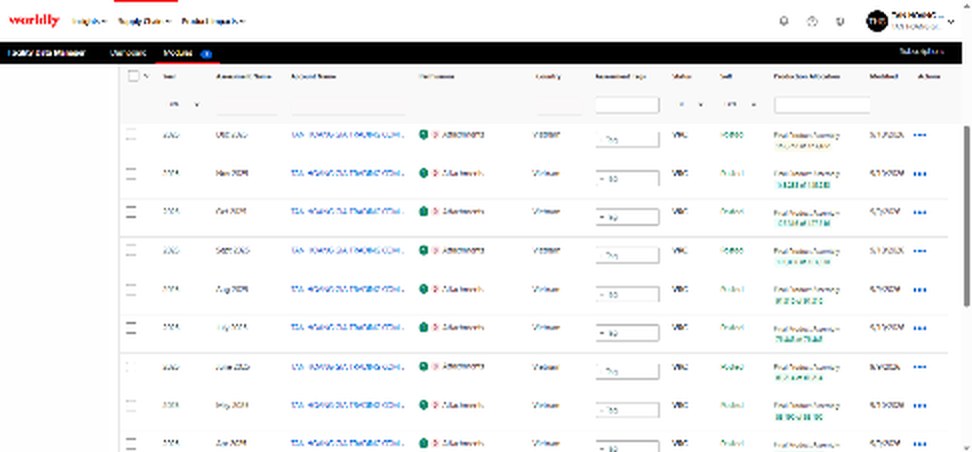Click green shield icon in Dec row
The height and width of the screenshot is (452, 972).
pyautogui.click(x=423, y=135)
